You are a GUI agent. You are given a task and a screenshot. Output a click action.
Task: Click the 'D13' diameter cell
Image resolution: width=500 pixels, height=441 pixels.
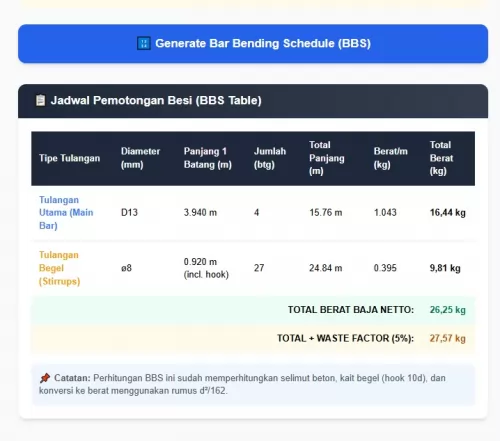click(x=129, y=213)
